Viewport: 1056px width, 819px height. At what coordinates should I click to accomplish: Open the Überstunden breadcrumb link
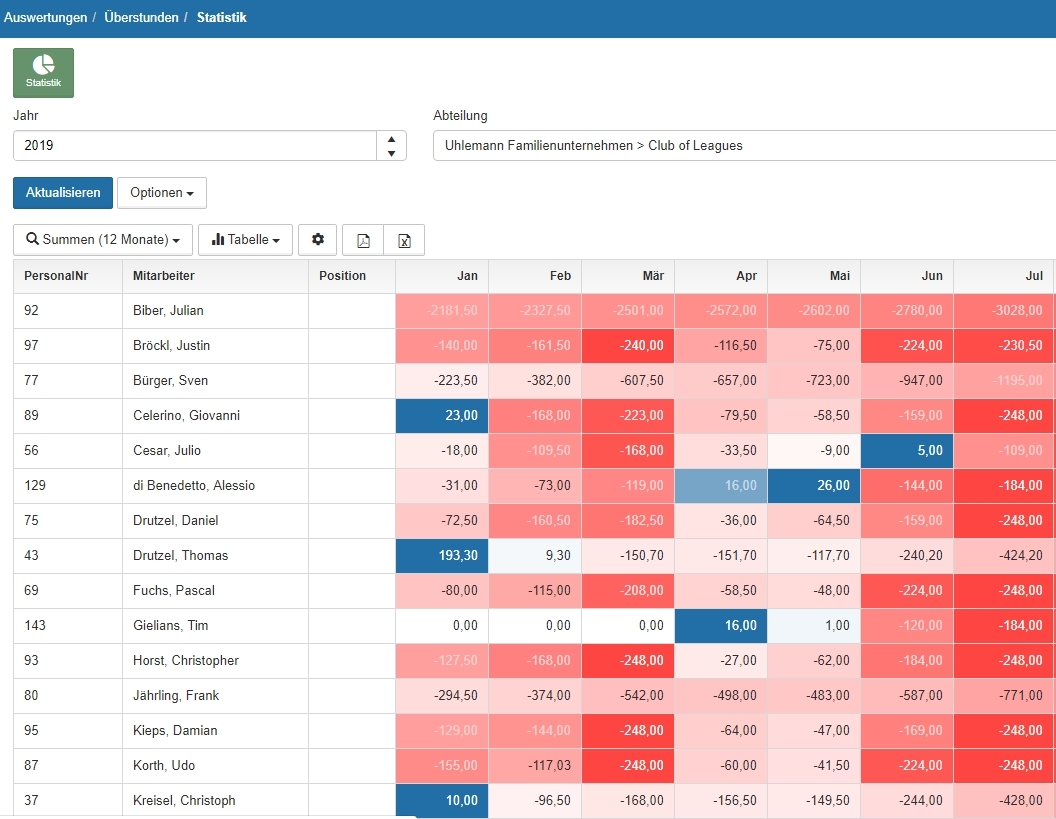tap(141, 18)
